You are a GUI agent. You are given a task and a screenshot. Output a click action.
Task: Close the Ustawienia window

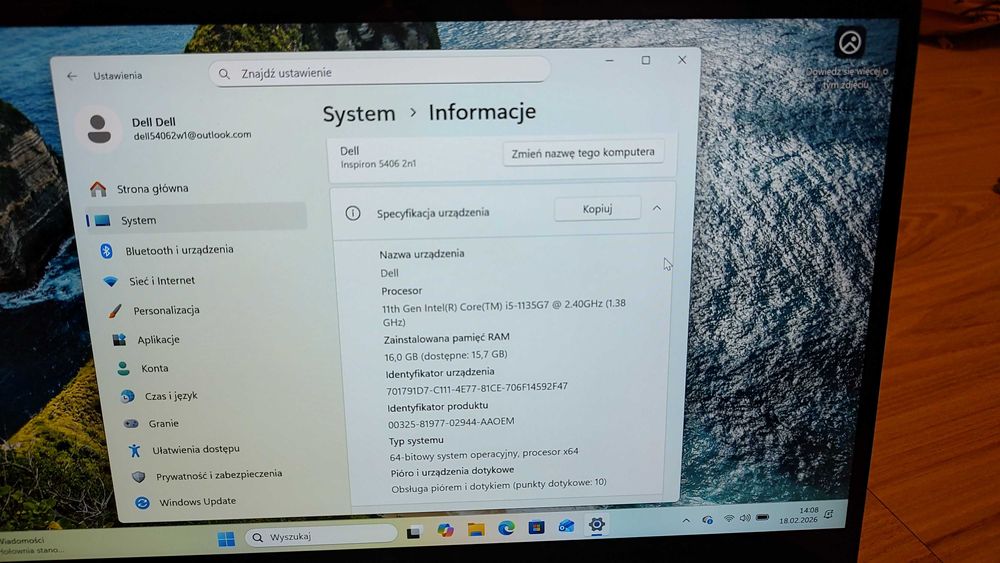[x=682, y=59]
